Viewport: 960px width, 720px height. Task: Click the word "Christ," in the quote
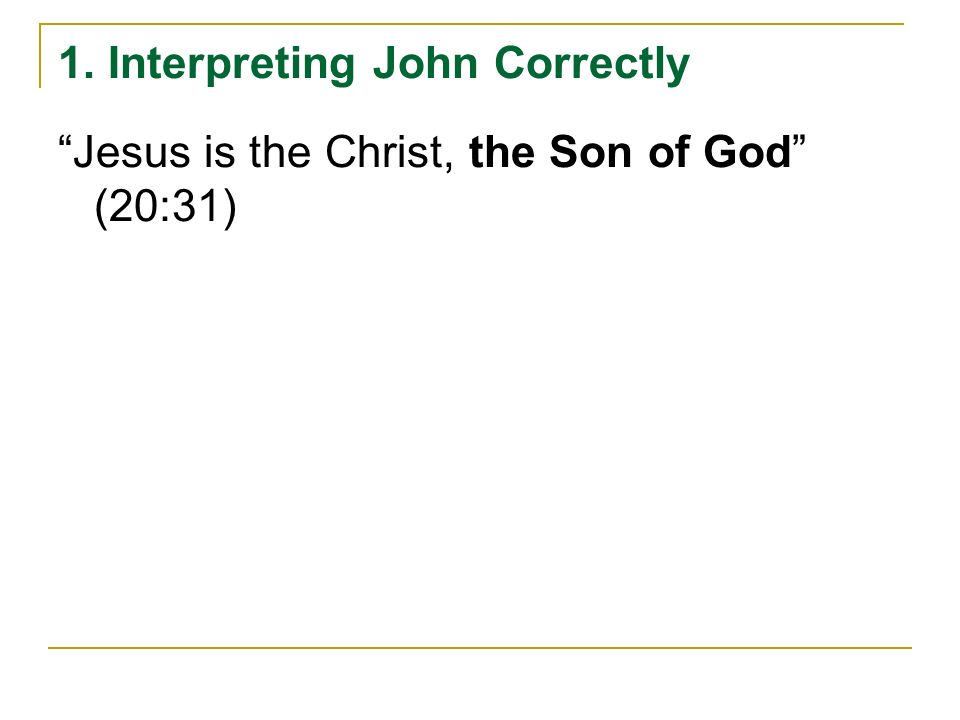click(x=389, y=152)
